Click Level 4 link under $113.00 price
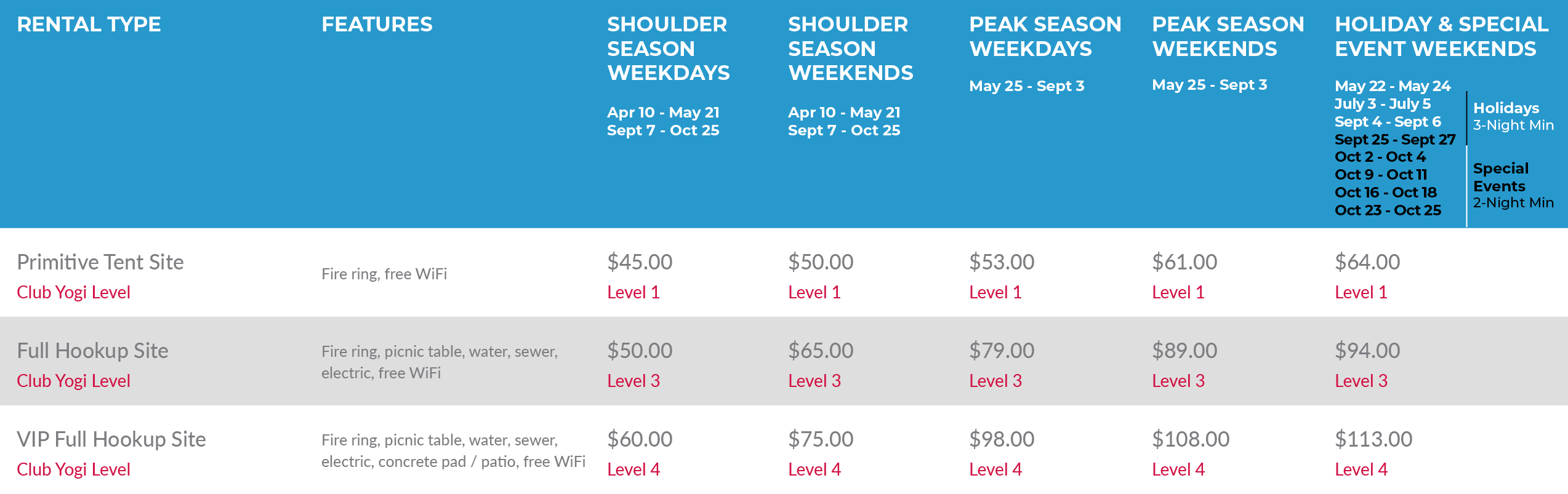Image resolution: width=1568 pixels, height=494 pixels. [1361, 469]
